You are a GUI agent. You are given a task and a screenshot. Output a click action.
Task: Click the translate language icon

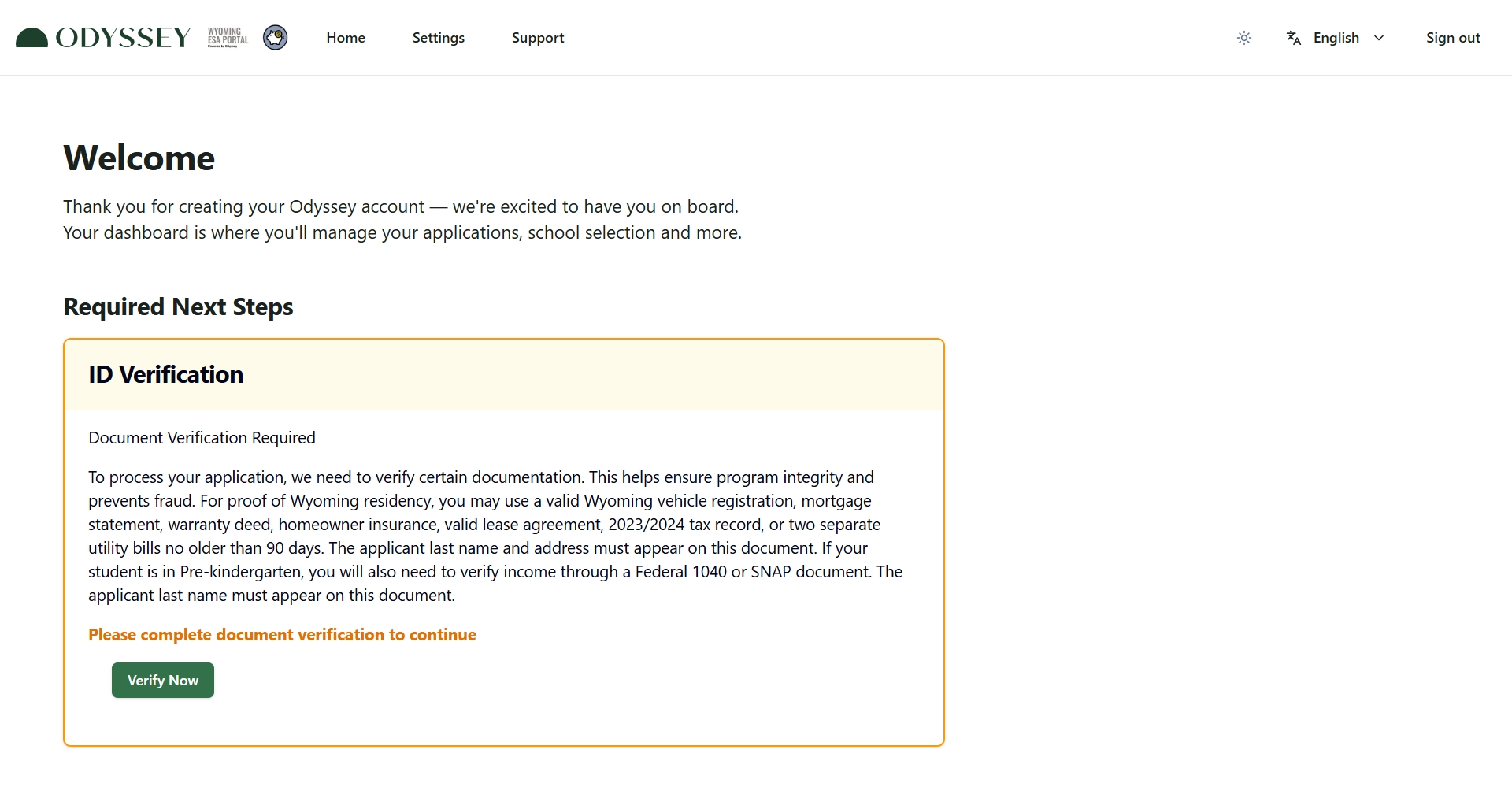click(1294, 38)
